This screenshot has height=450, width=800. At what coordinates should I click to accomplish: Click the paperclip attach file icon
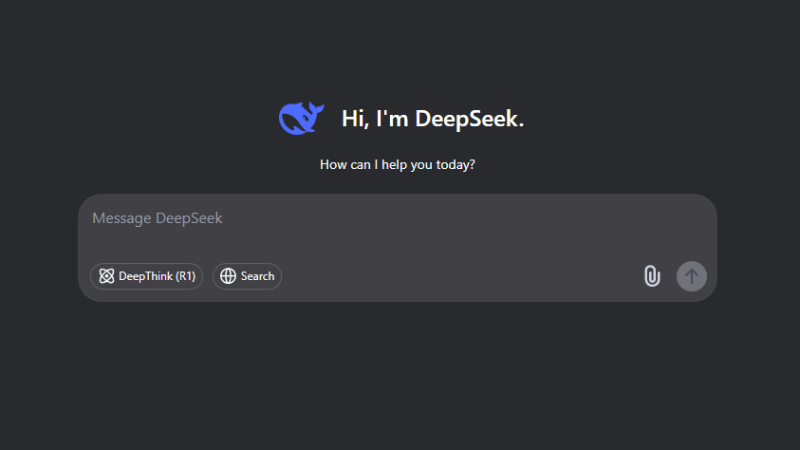pyautogui.click(x=652, y=276)
